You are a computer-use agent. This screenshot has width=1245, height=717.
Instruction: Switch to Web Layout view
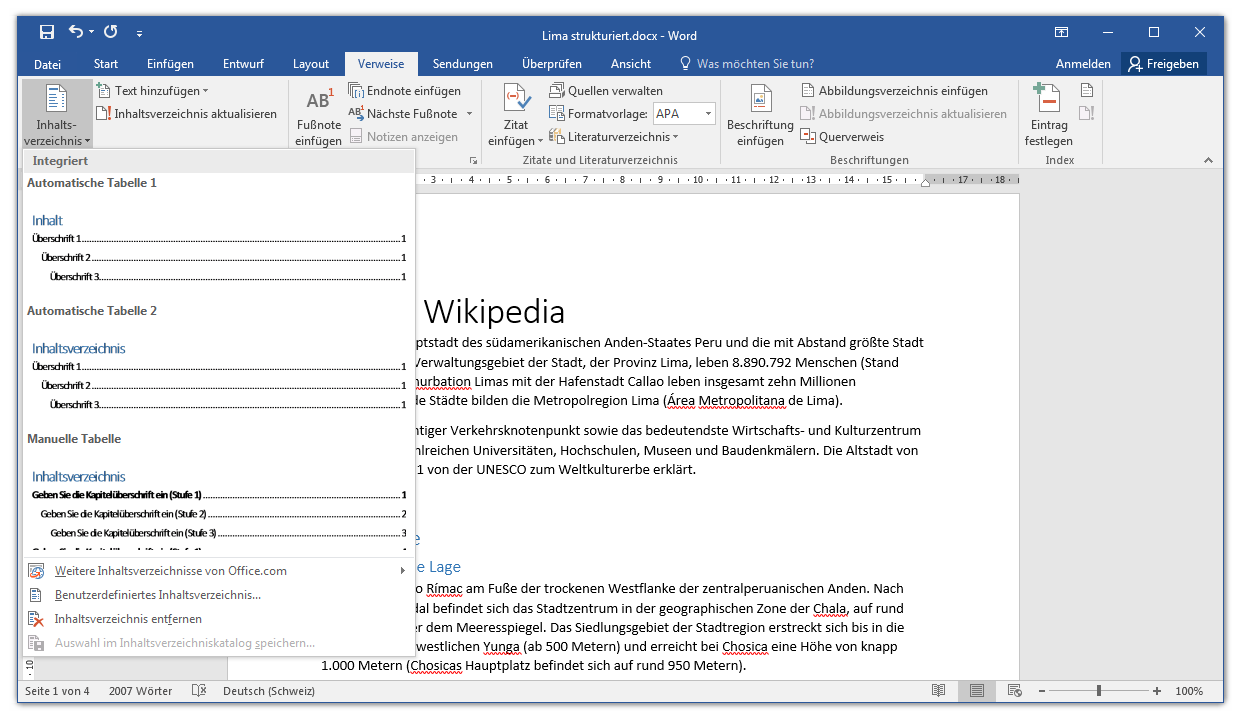coord(1014,691)
